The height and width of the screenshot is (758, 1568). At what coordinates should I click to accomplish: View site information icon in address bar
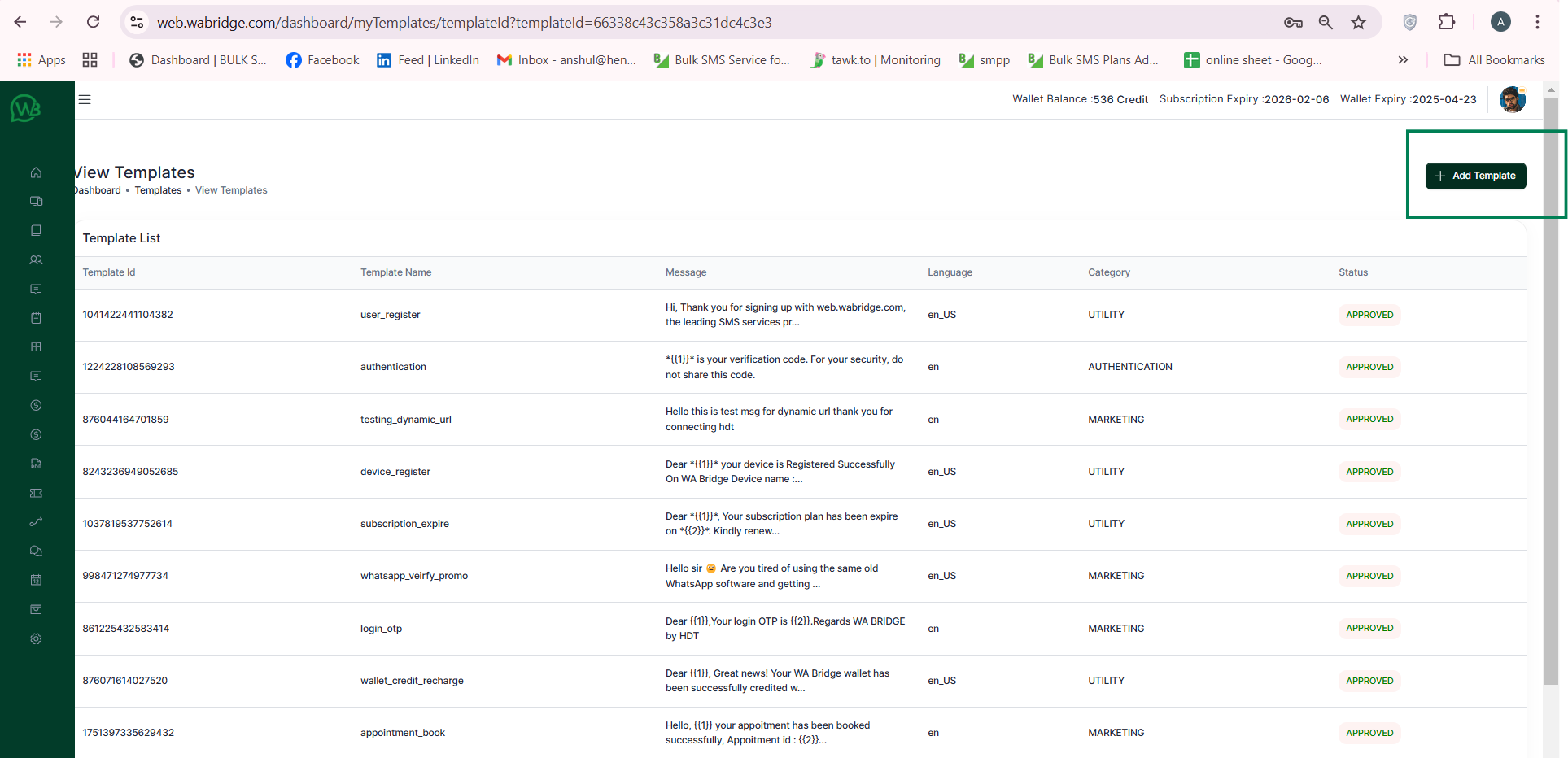138,22
